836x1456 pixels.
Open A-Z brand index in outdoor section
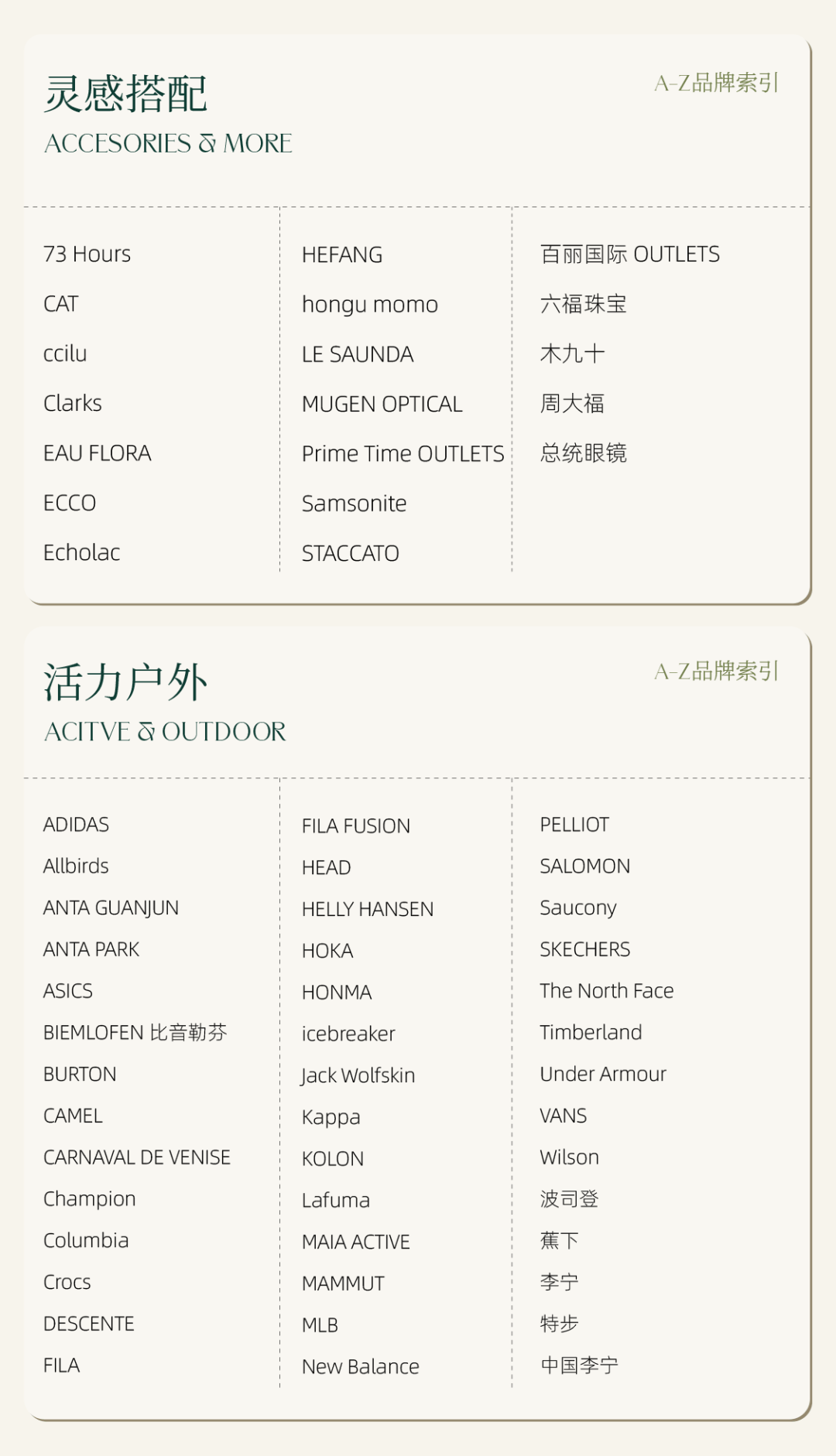[x=716, y=671]
